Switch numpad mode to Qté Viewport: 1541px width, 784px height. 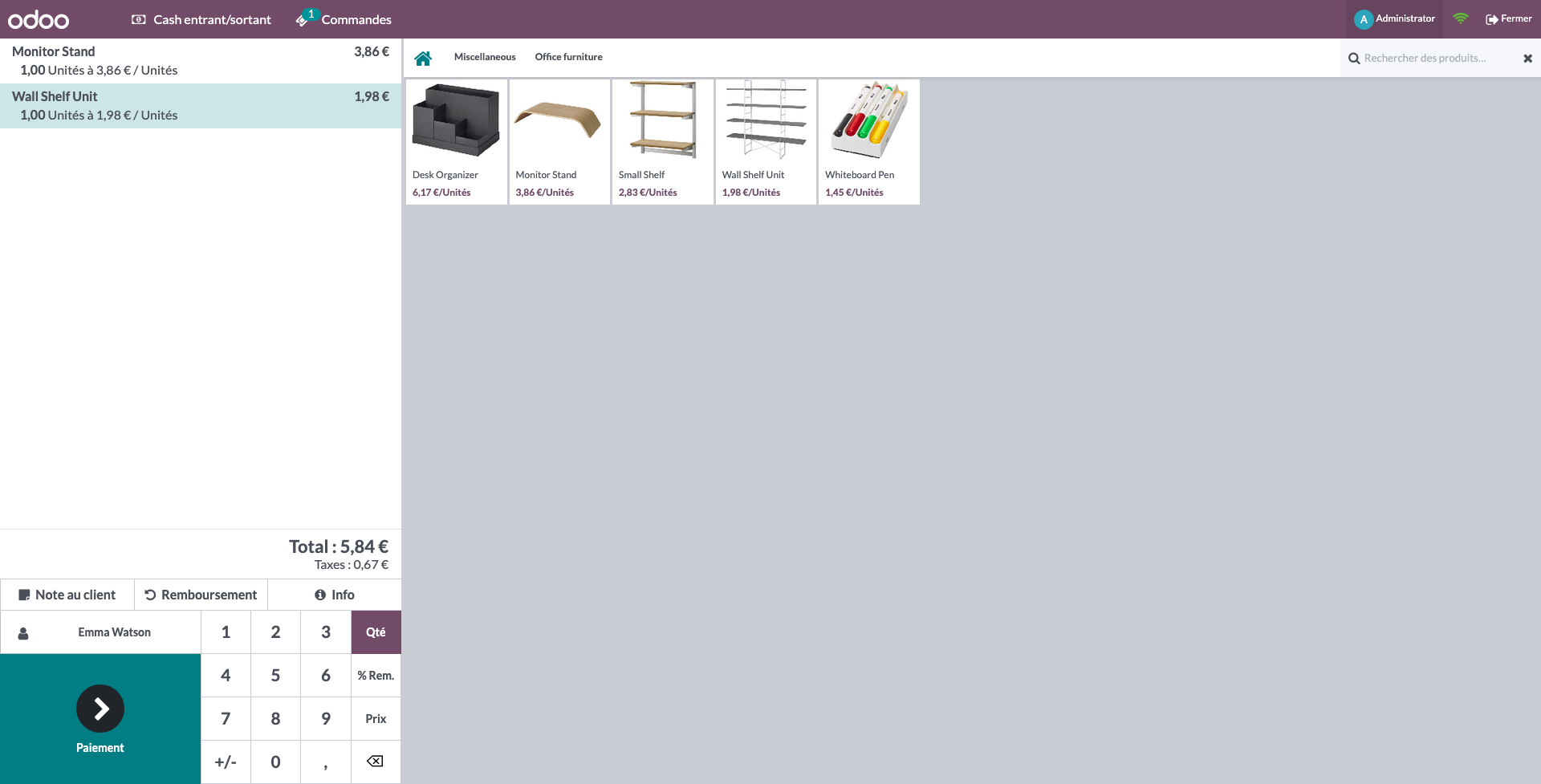click(x=376, y=632)
